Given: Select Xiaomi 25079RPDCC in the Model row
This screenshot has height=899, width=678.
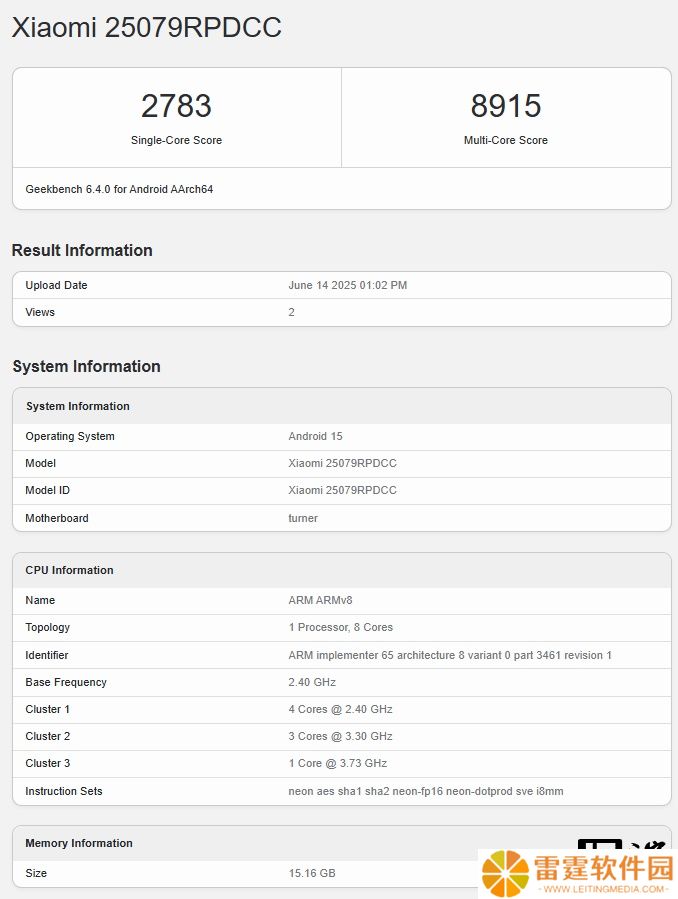Looking at the screenshot, I should coord(343,463).
